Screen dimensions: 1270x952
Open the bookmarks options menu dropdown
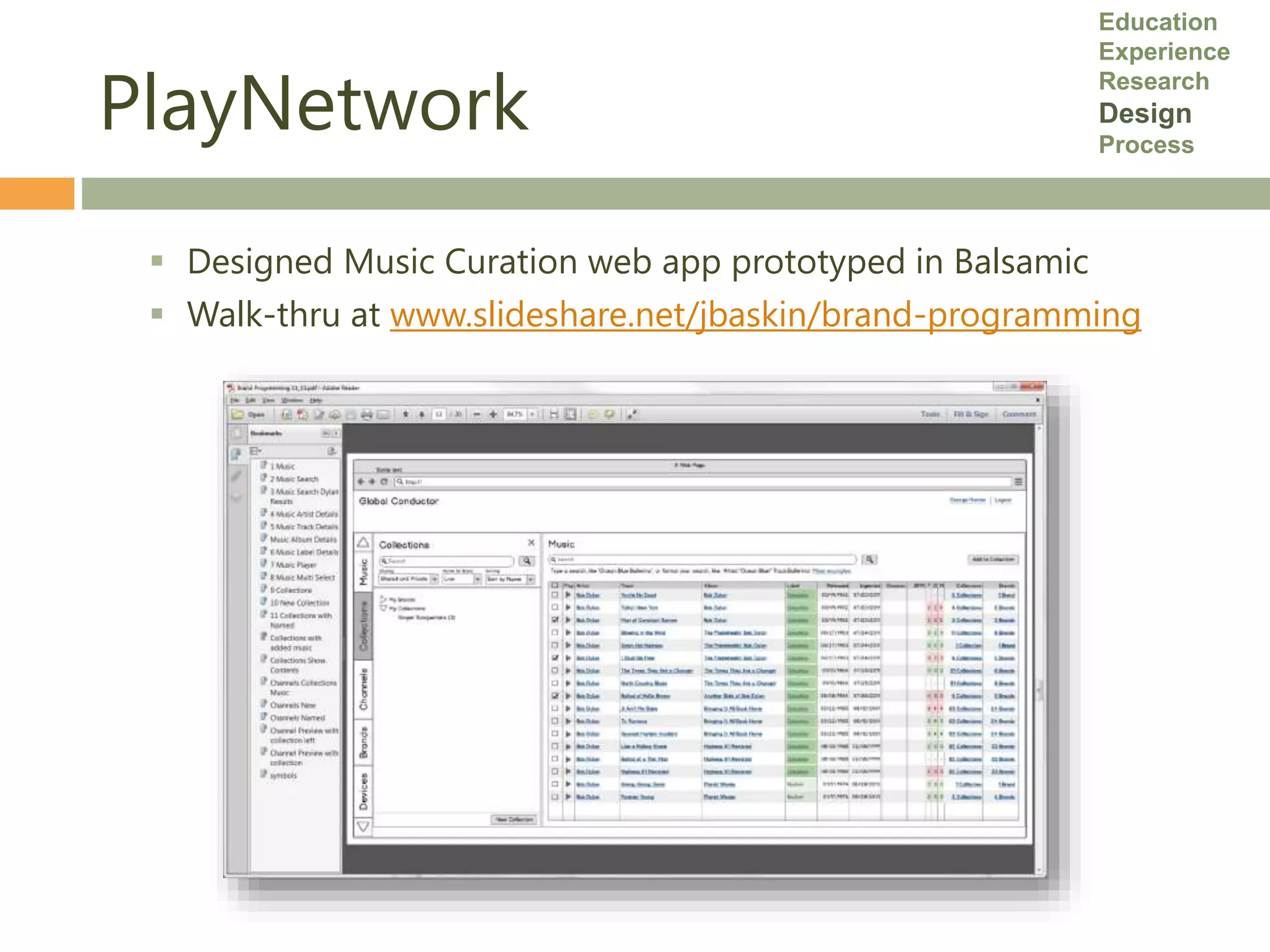[x=255, y=451]
